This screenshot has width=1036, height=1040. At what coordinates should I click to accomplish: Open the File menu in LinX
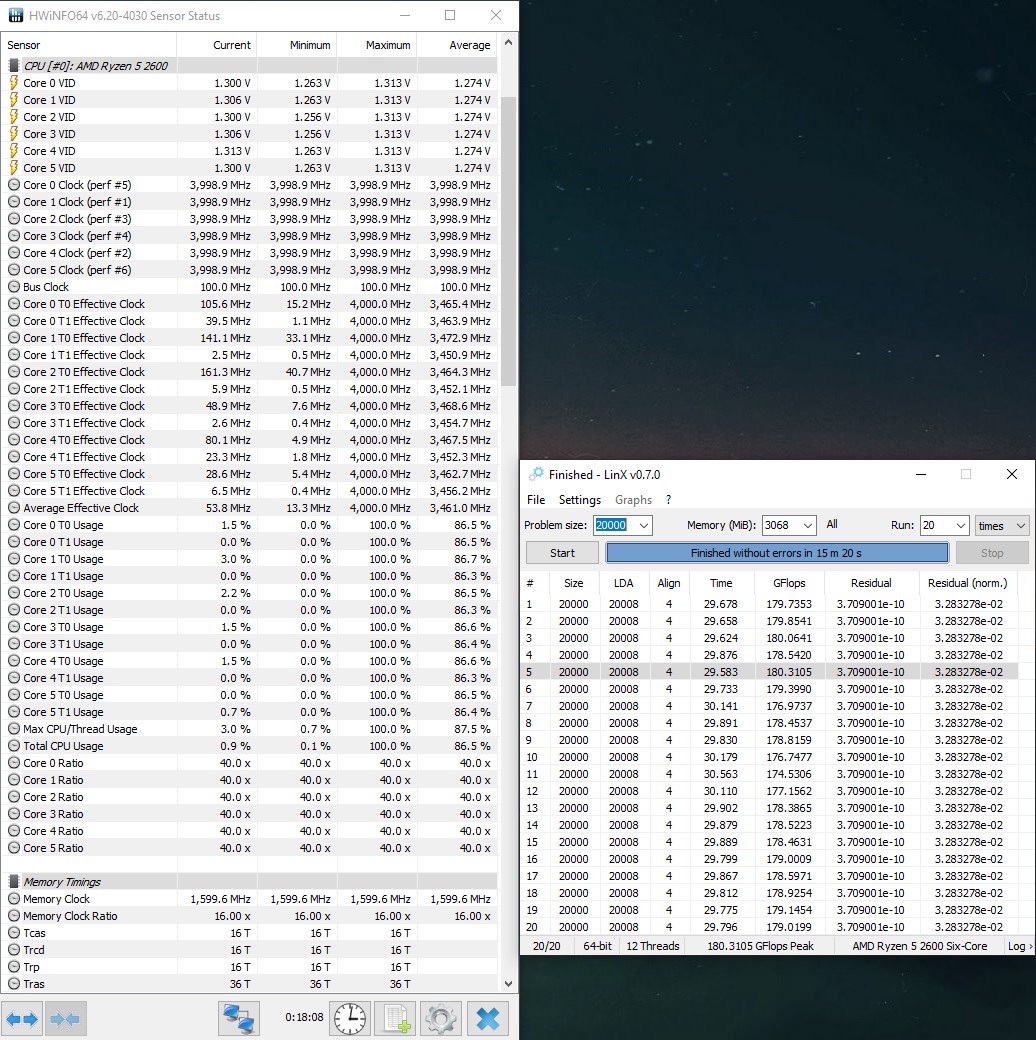(536, 499)
